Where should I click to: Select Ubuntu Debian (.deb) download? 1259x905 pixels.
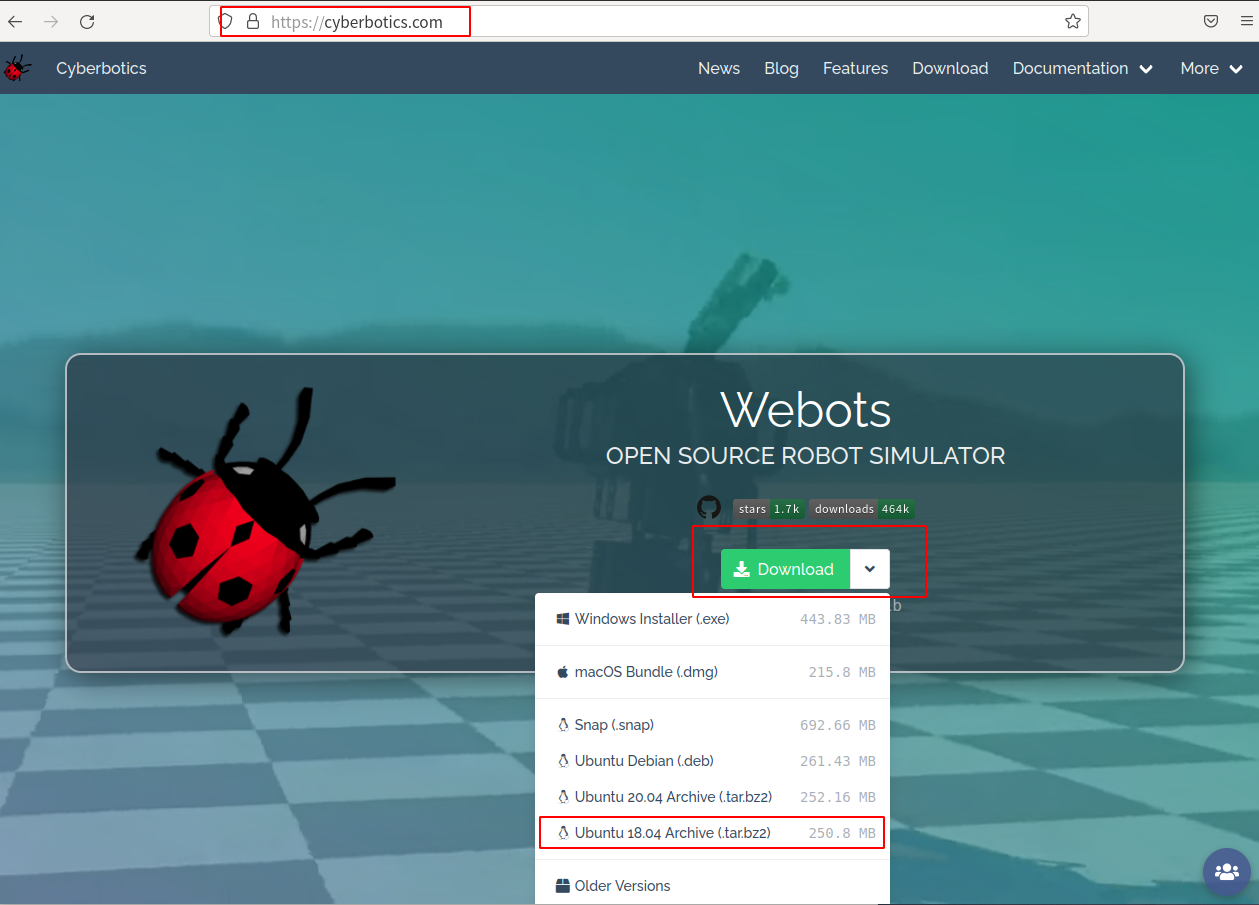pyautogui.click(x=712, y=761)
